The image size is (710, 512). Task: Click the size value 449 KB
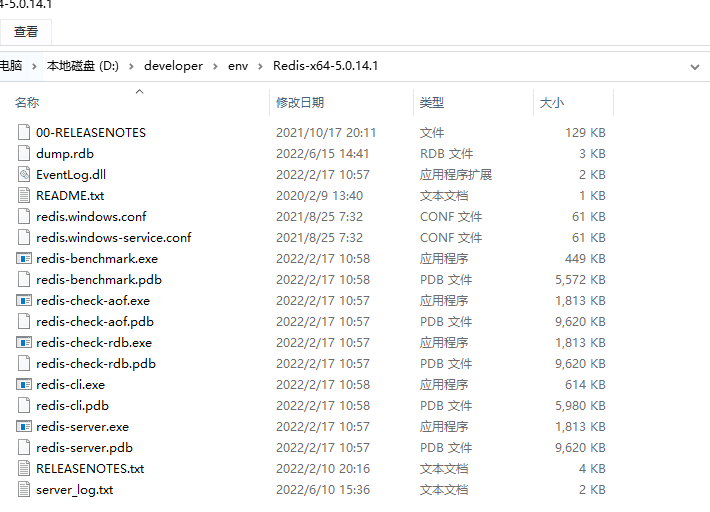click(x=585, y=258)
